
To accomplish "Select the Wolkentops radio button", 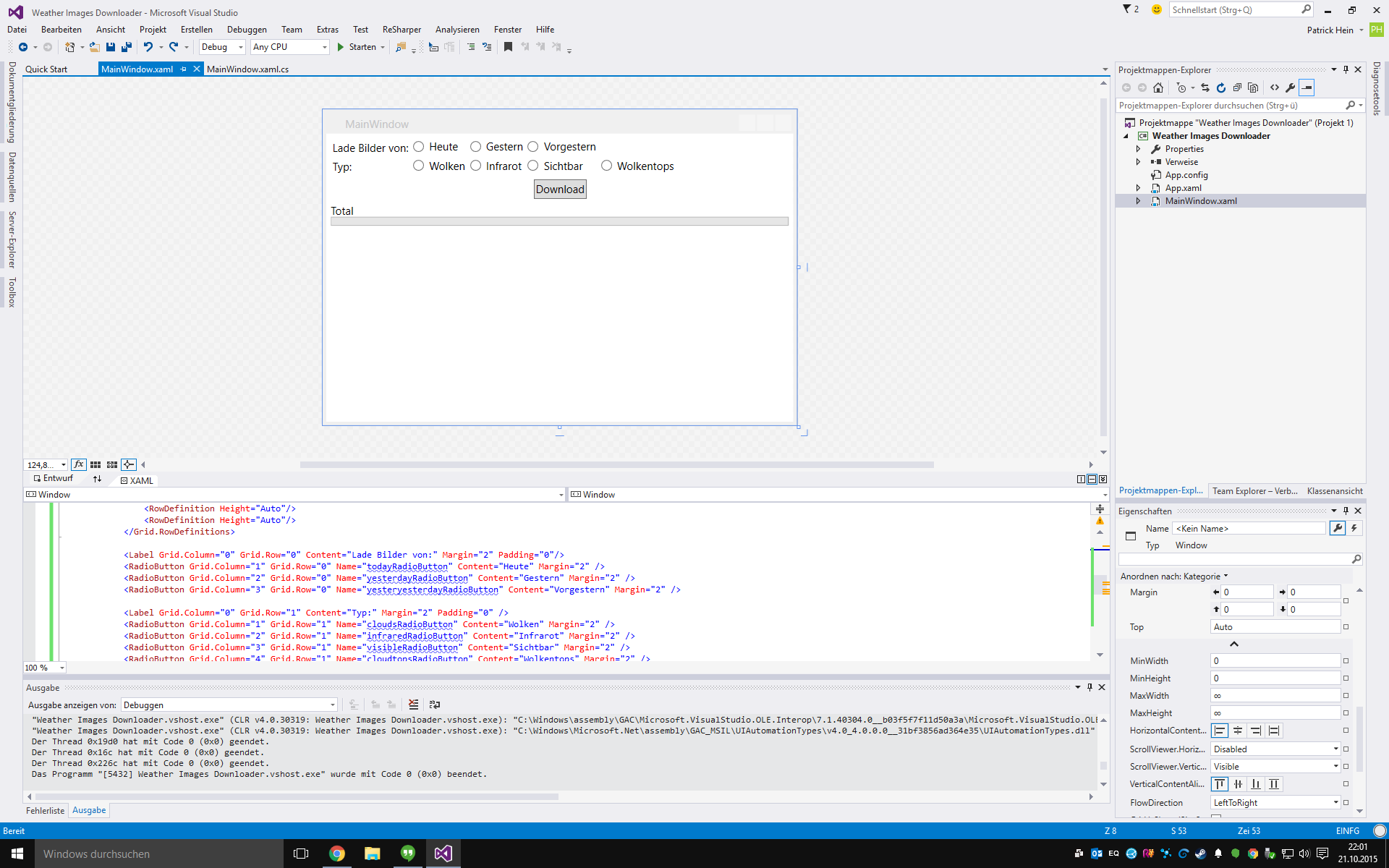I will [x=607, y=166].
